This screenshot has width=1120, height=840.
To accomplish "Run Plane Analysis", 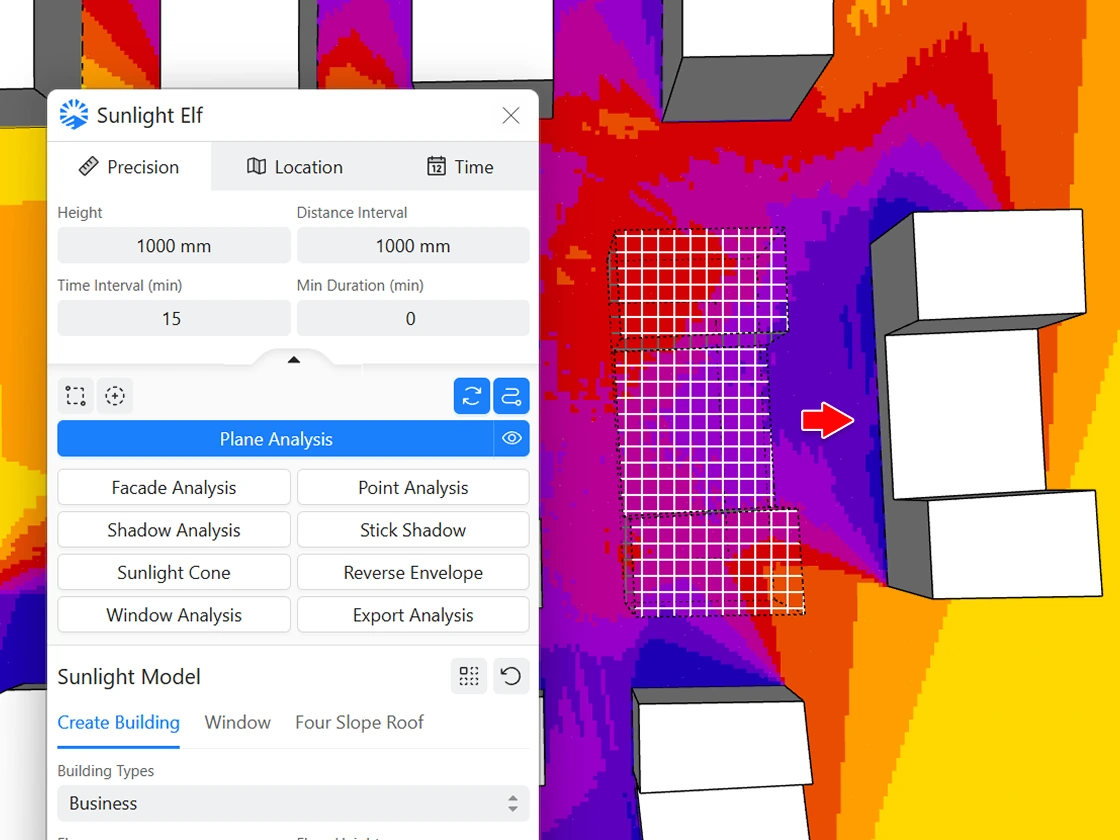I will pyautogui.click(x=275, y=439).
